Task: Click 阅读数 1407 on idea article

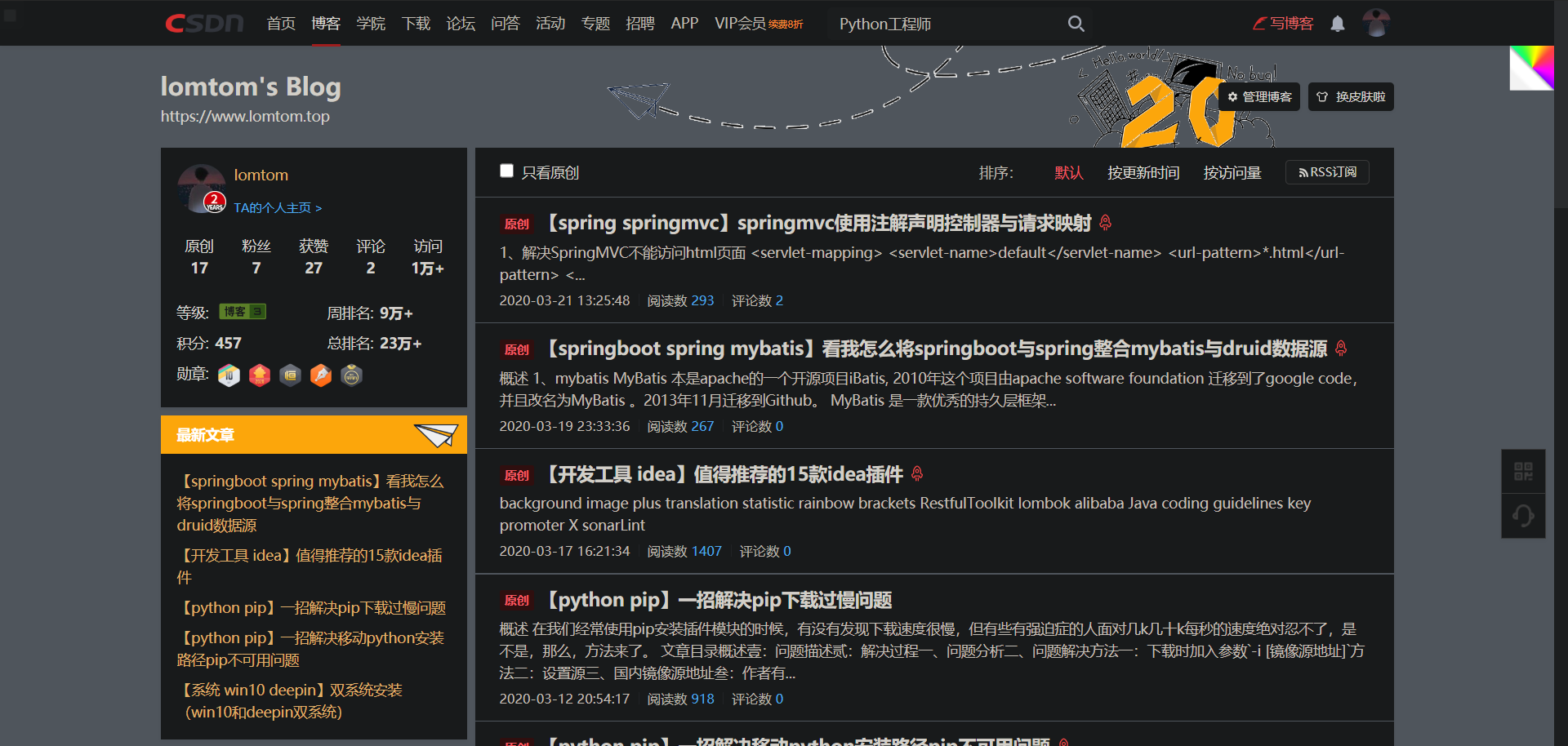Action: [x=684, y=551]
